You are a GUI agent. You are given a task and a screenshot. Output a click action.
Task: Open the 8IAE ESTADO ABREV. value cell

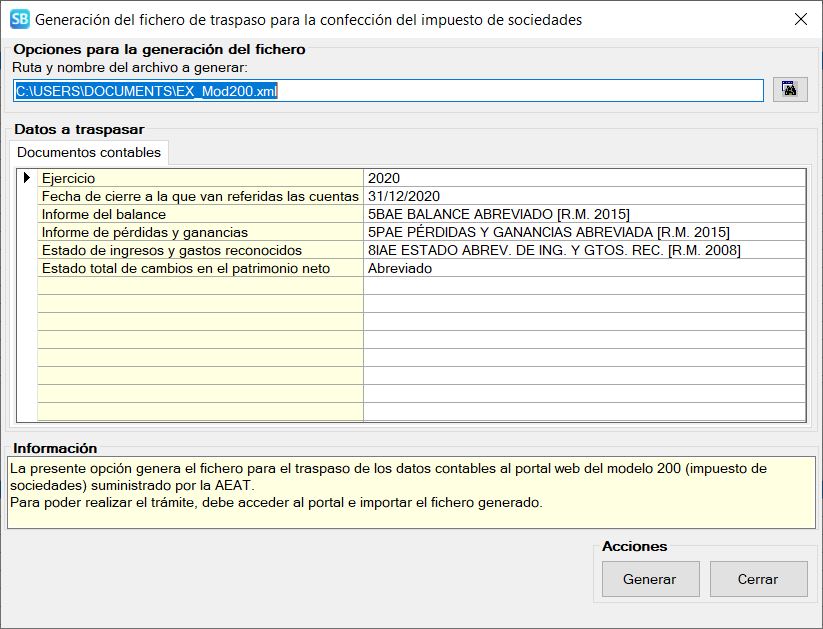point(584,250)
